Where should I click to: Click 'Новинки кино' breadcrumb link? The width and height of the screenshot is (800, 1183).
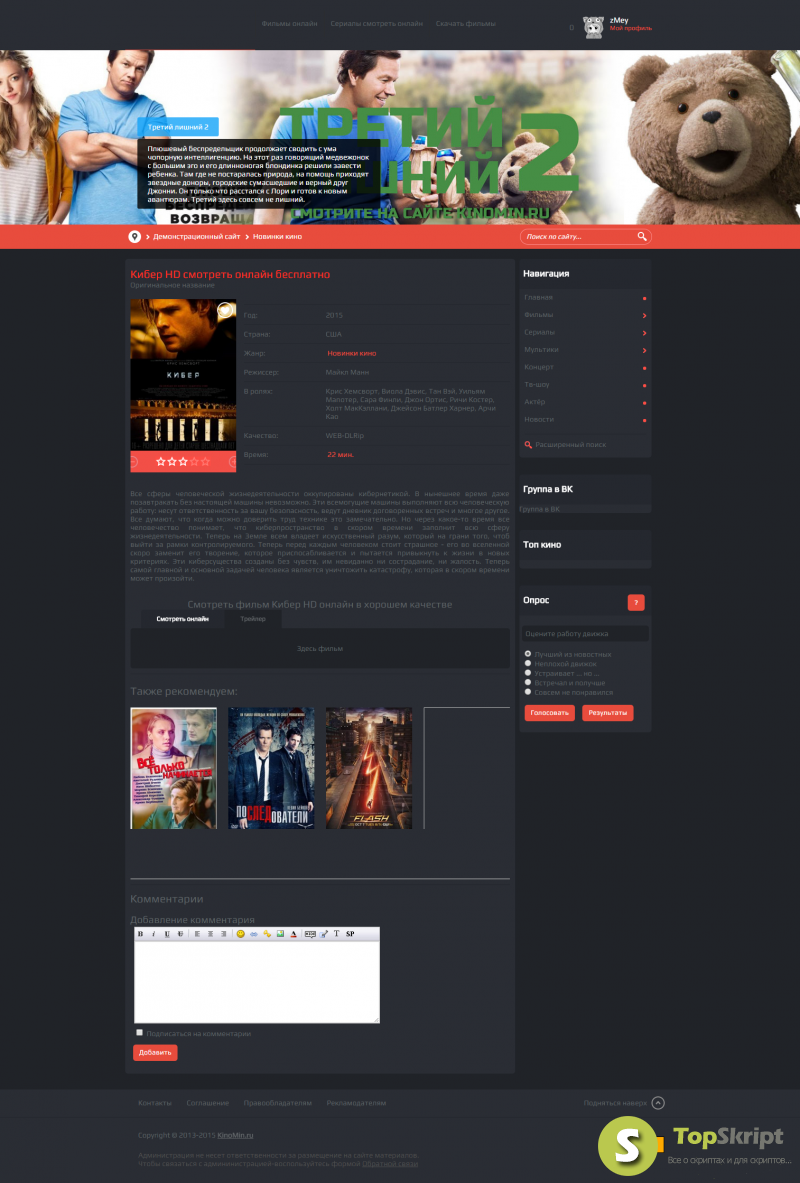[x=277, y=237]
